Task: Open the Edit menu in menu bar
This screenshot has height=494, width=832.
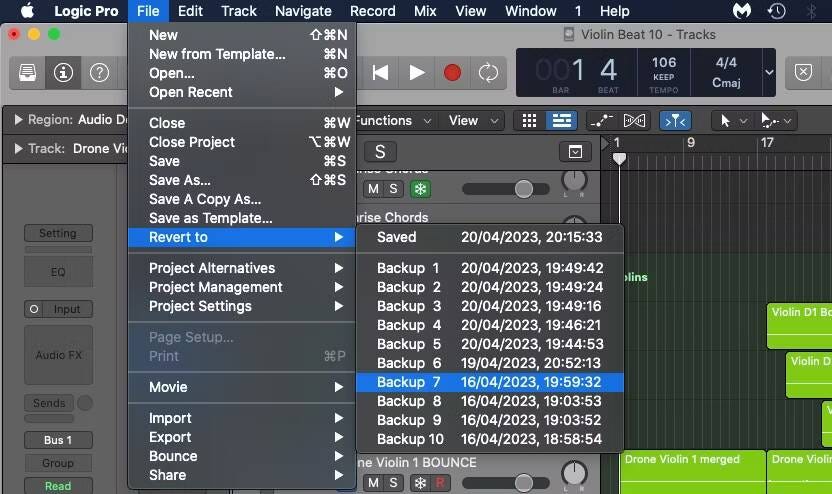Action: point(190,11)
